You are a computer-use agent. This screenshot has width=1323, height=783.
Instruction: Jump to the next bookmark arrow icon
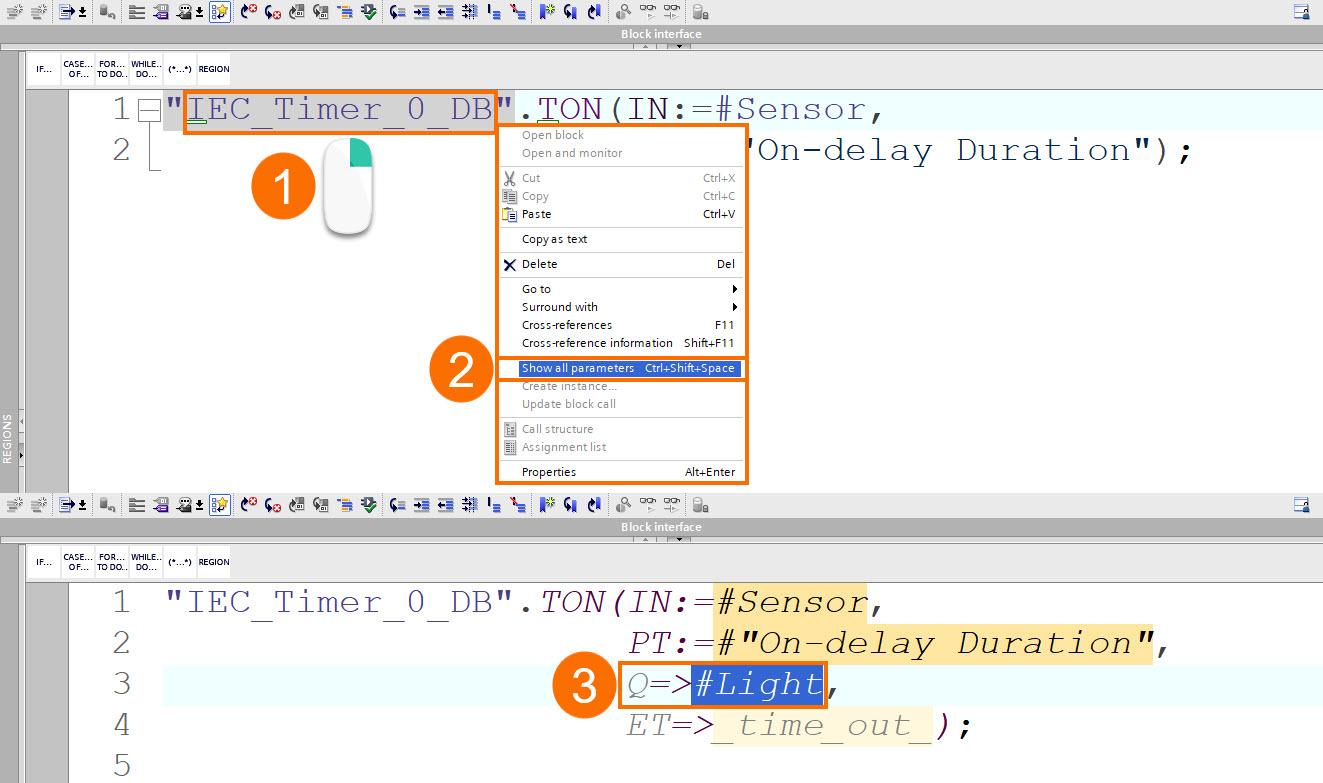(592, 12)
